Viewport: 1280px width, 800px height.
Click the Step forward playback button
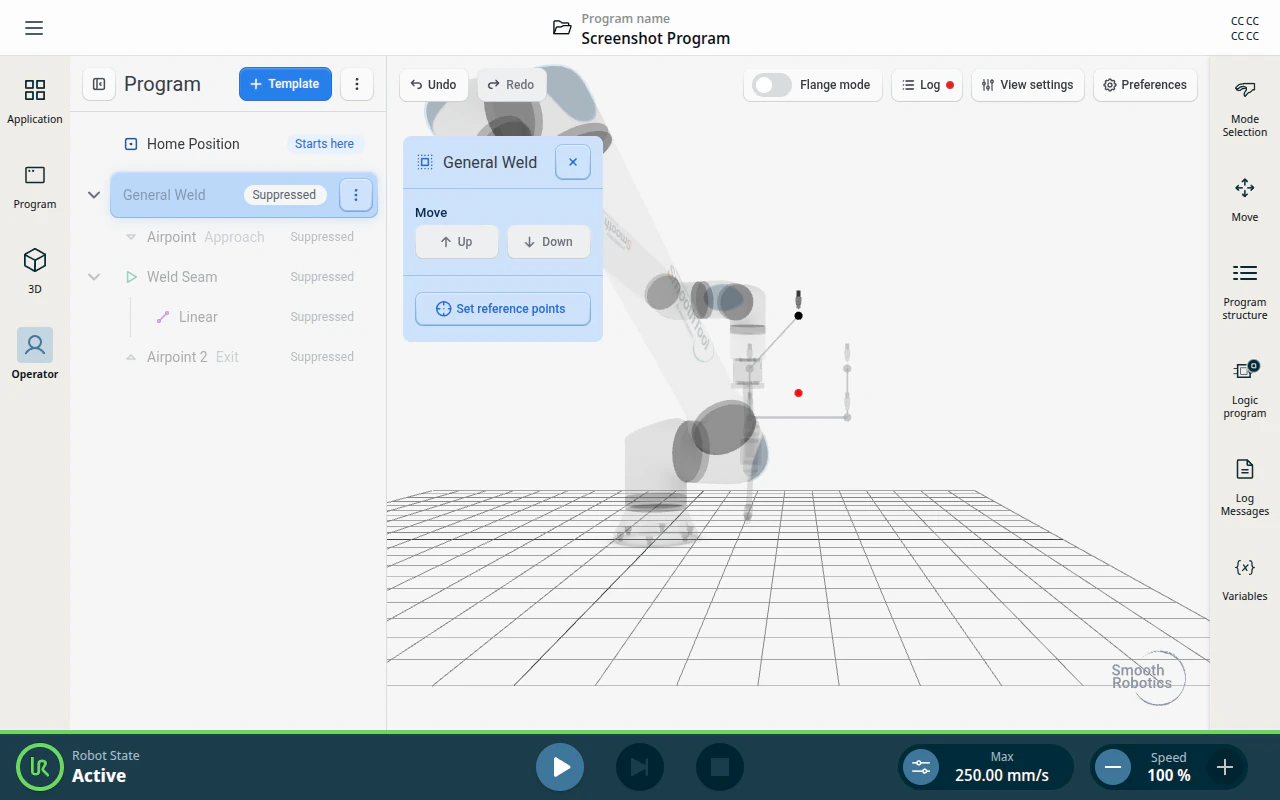point(640,767)
